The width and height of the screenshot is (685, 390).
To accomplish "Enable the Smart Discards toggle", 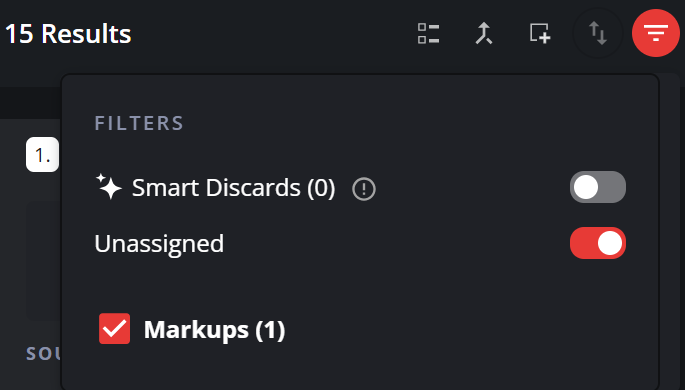I will (x=598, y=187).
